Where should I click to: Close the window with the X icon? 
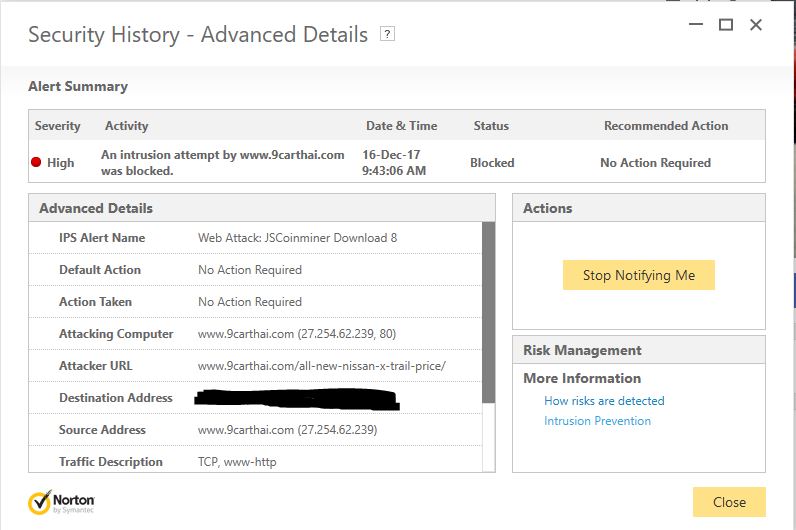pyautogui.click(x=756, y=24)
